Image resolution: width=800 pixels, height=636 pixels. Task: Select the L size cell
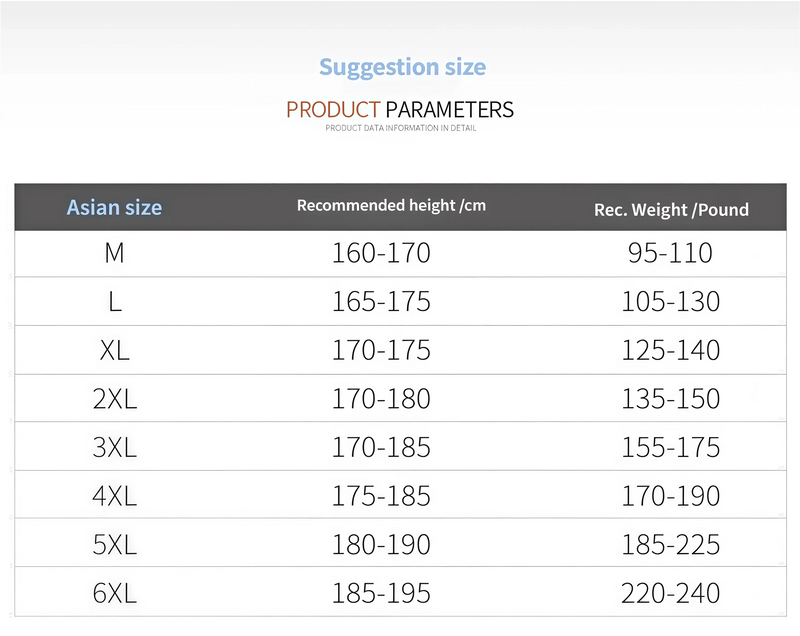(x=115, y=301)
